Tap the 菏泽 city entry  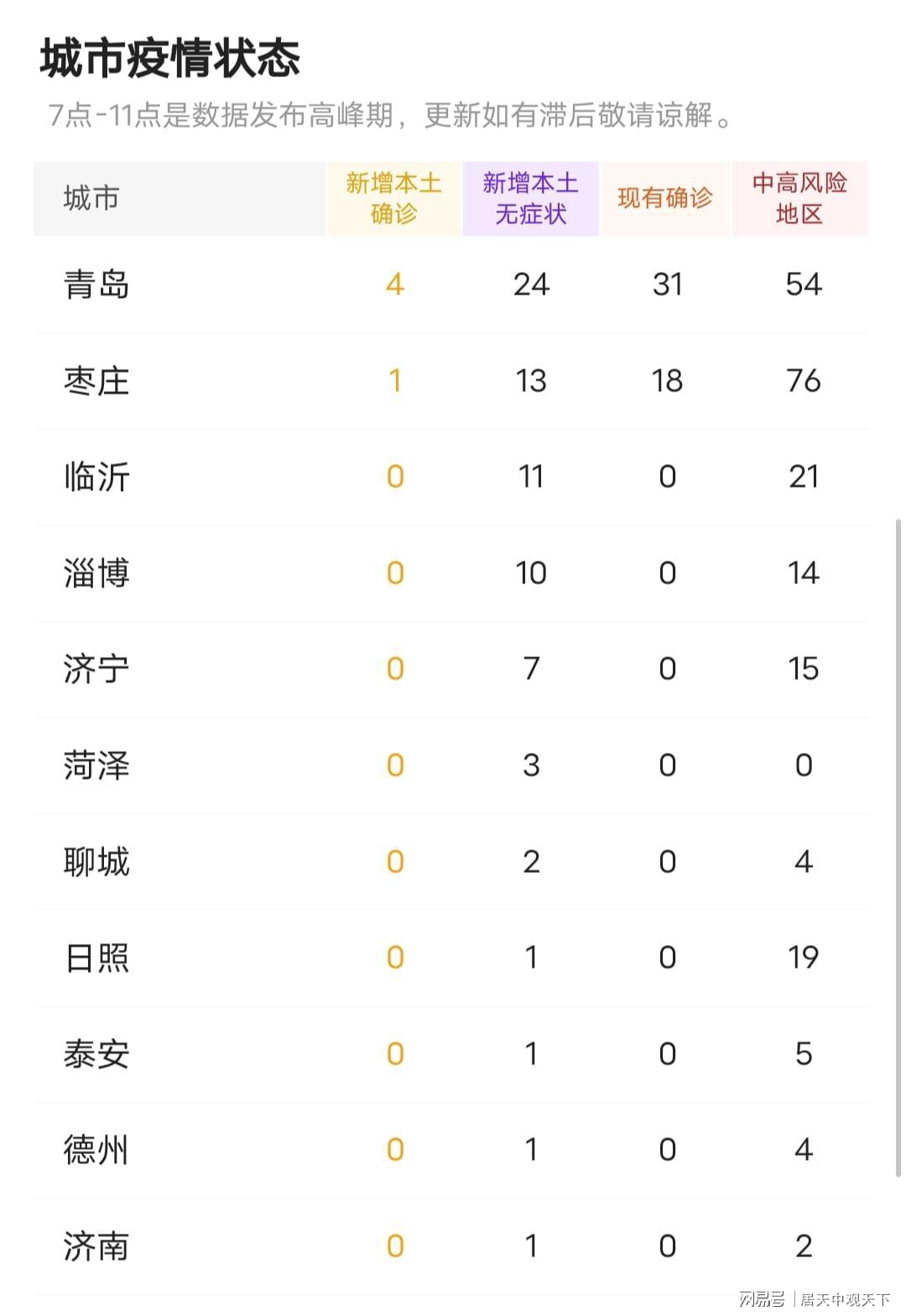coord(96,765)
